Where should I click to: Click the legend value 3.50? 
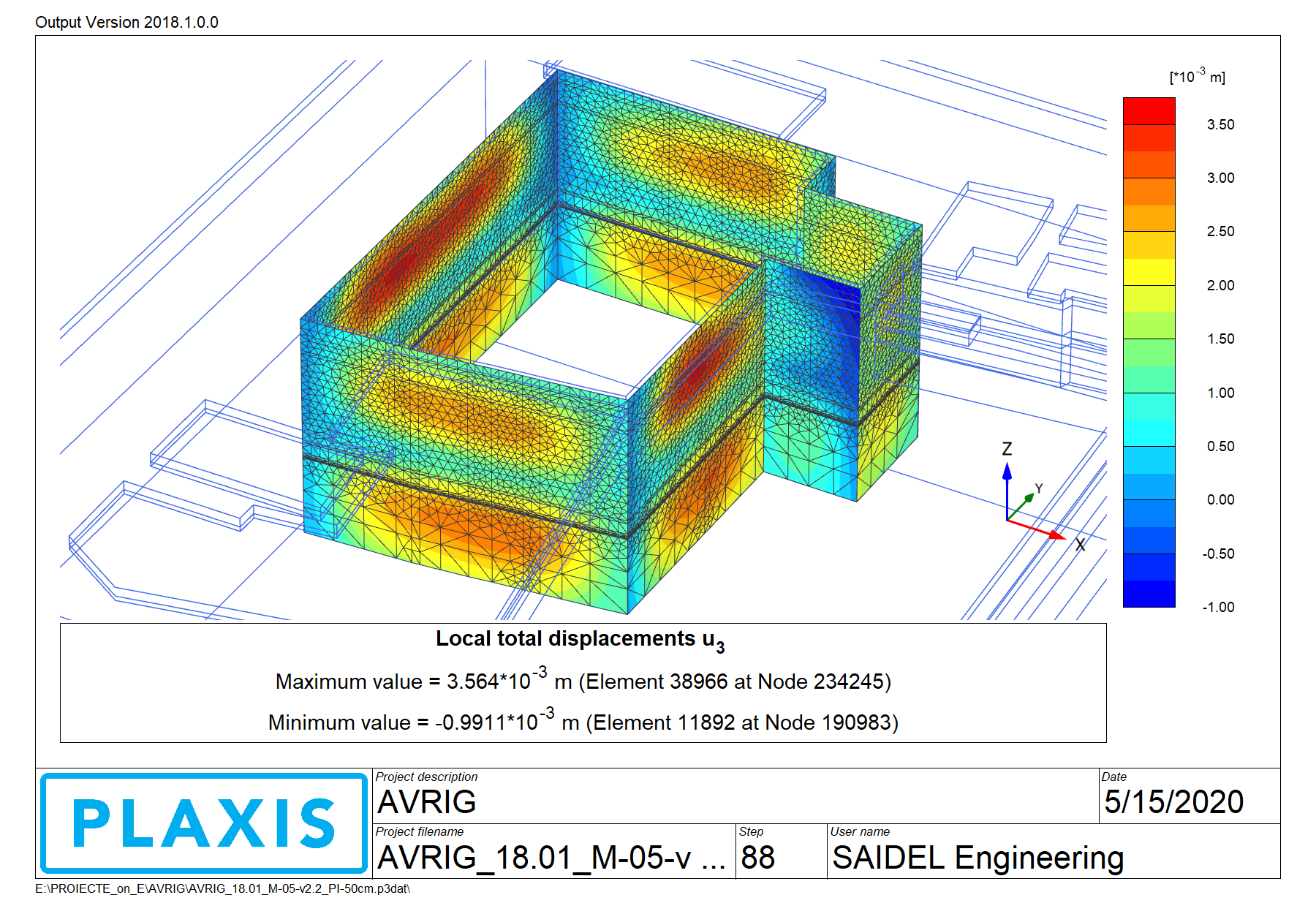click(1220, 124)
